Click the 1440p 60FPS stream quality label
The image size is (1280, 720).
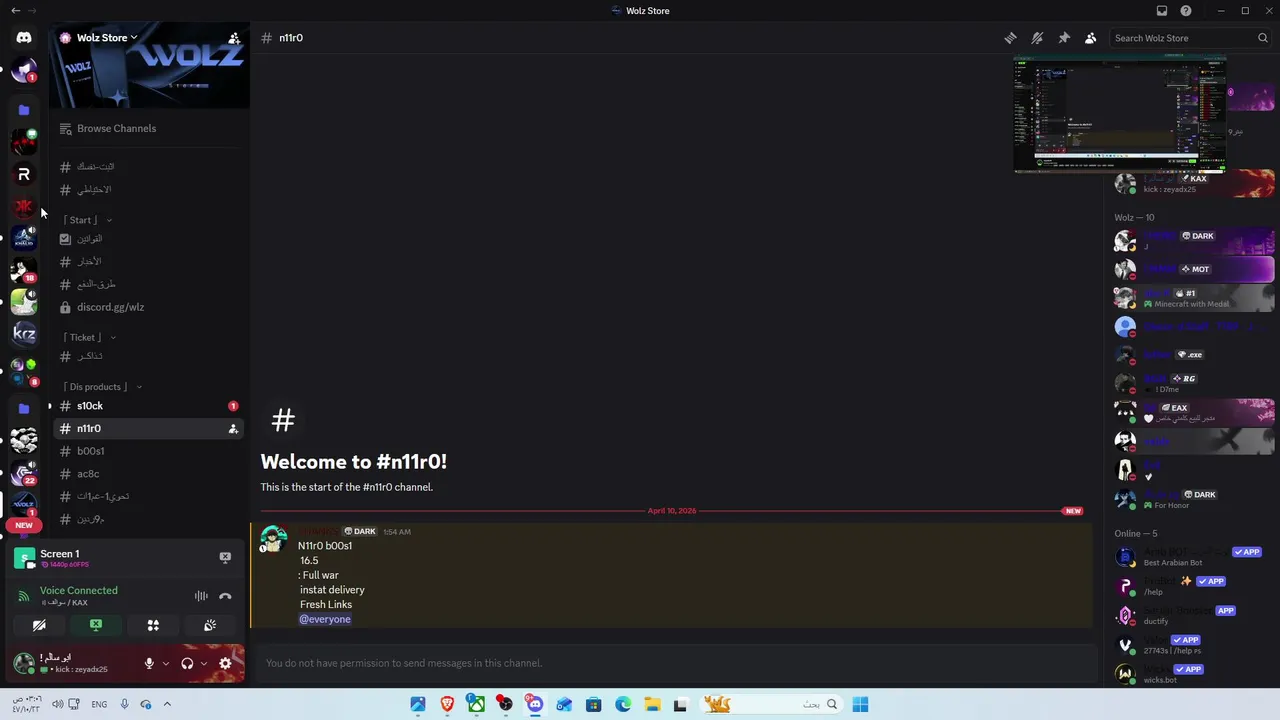click(65, 565)
